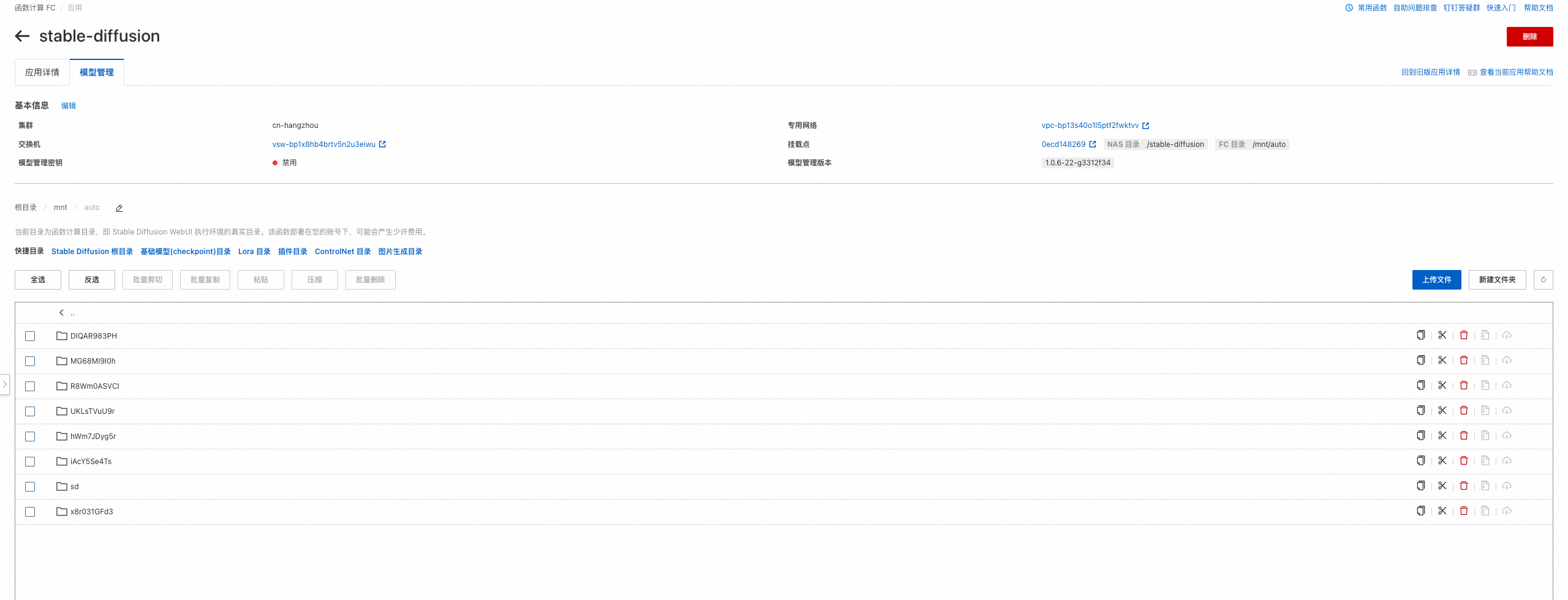Cut the x8r031GFd3 folder
1568x600 pixels.
click(1442, 511)
